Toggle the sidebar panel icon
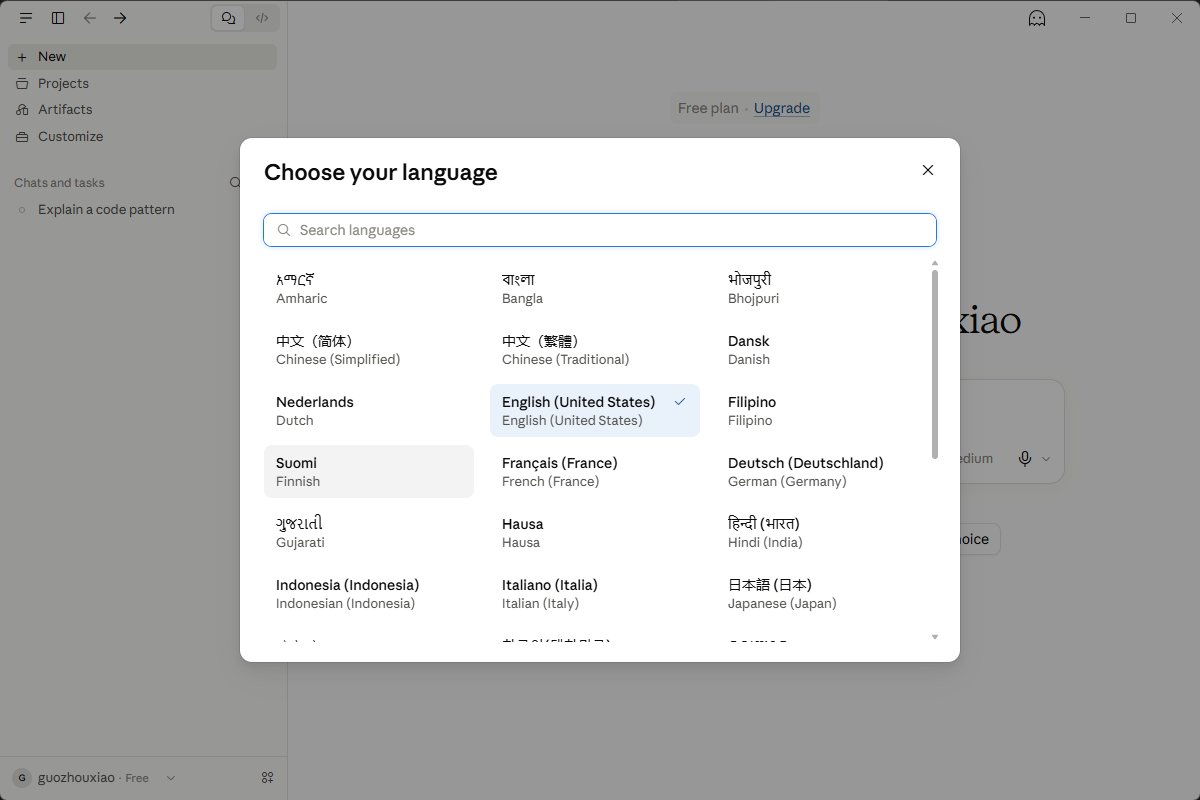 58,18
